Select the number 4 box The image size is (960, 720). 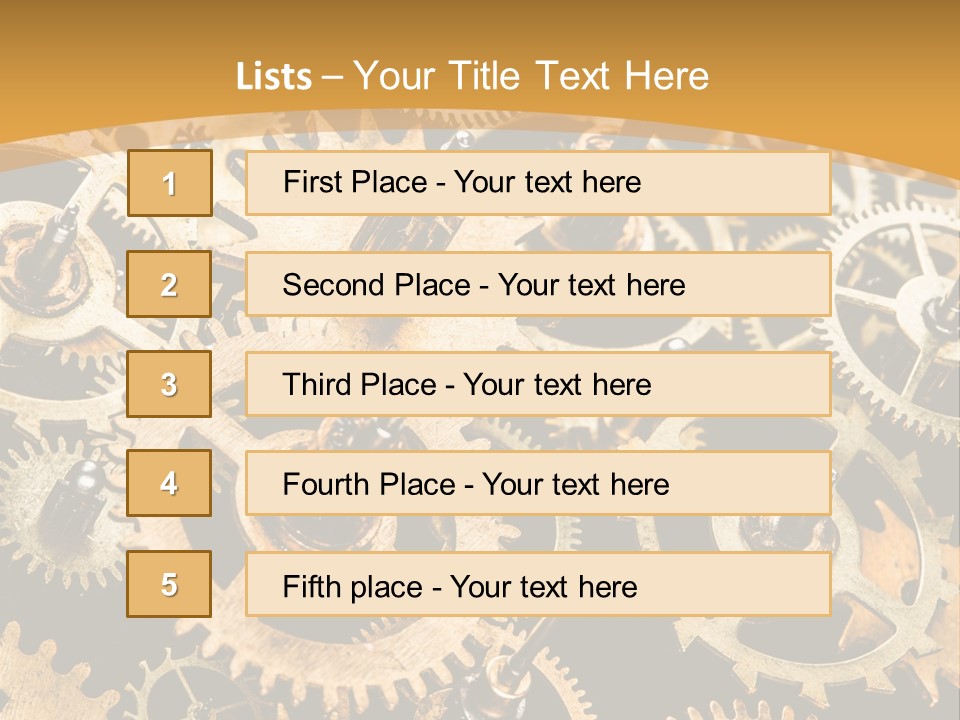click(169, 484)
